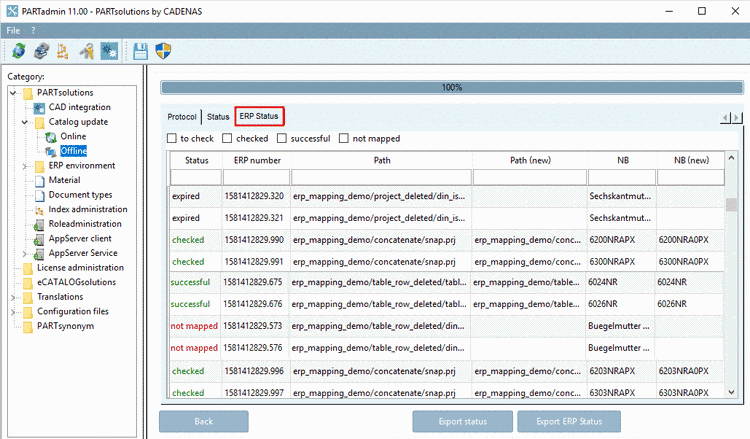This screenshot has width=750, height=439.
Task: Click the Material document icon
Action: click(40, 181)
